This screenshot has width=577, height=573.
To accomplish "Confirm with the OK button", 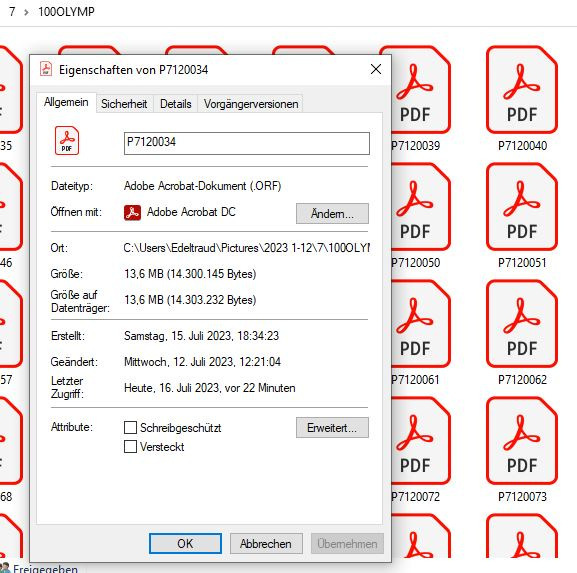I will (x=185, y=544).
